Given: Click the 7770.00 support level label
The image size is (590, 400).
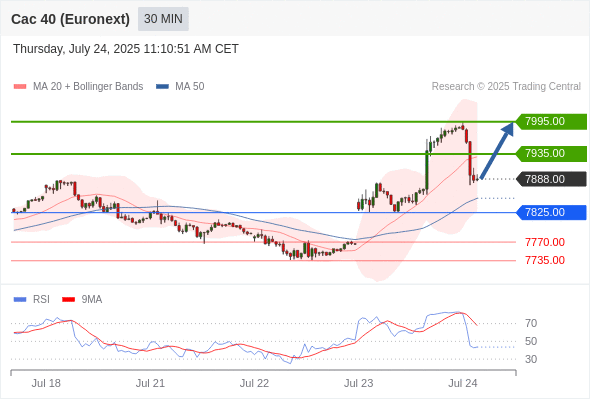Looking at the screenshot, I should click(x=545, y=242).
